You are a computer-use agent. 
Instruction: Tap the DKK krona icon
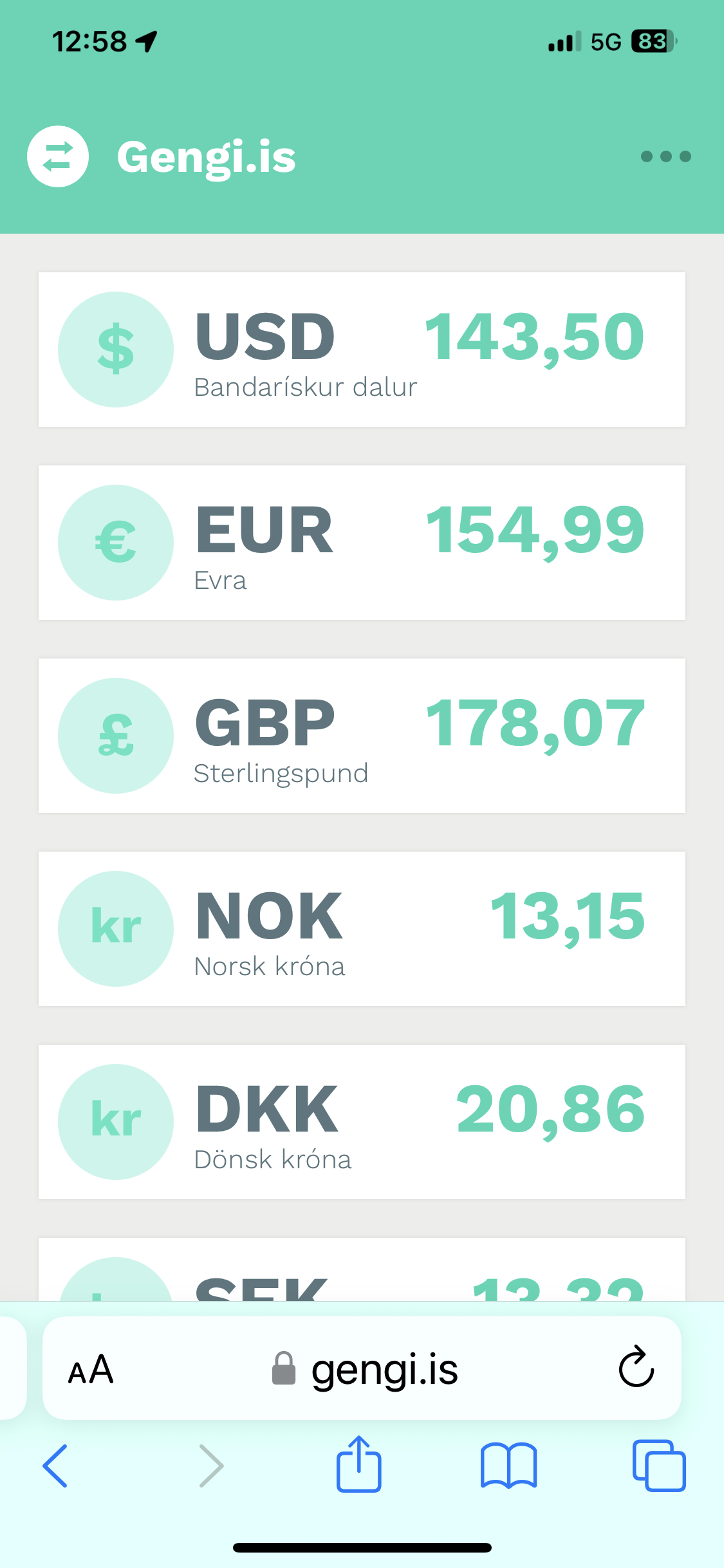click(x=116, y=1122)
